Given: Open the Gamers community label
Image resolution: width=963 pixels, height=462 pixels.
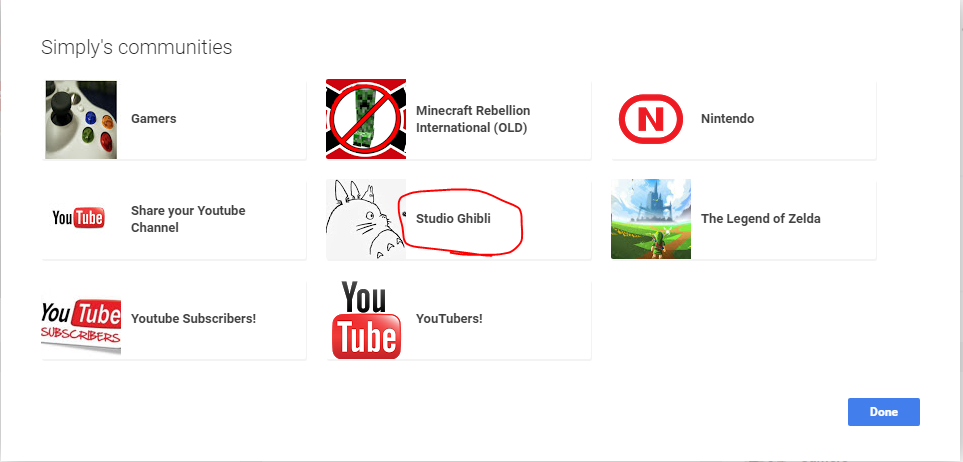Looking at the screenshot, I should pyautogui.click(x=154, y=119).
